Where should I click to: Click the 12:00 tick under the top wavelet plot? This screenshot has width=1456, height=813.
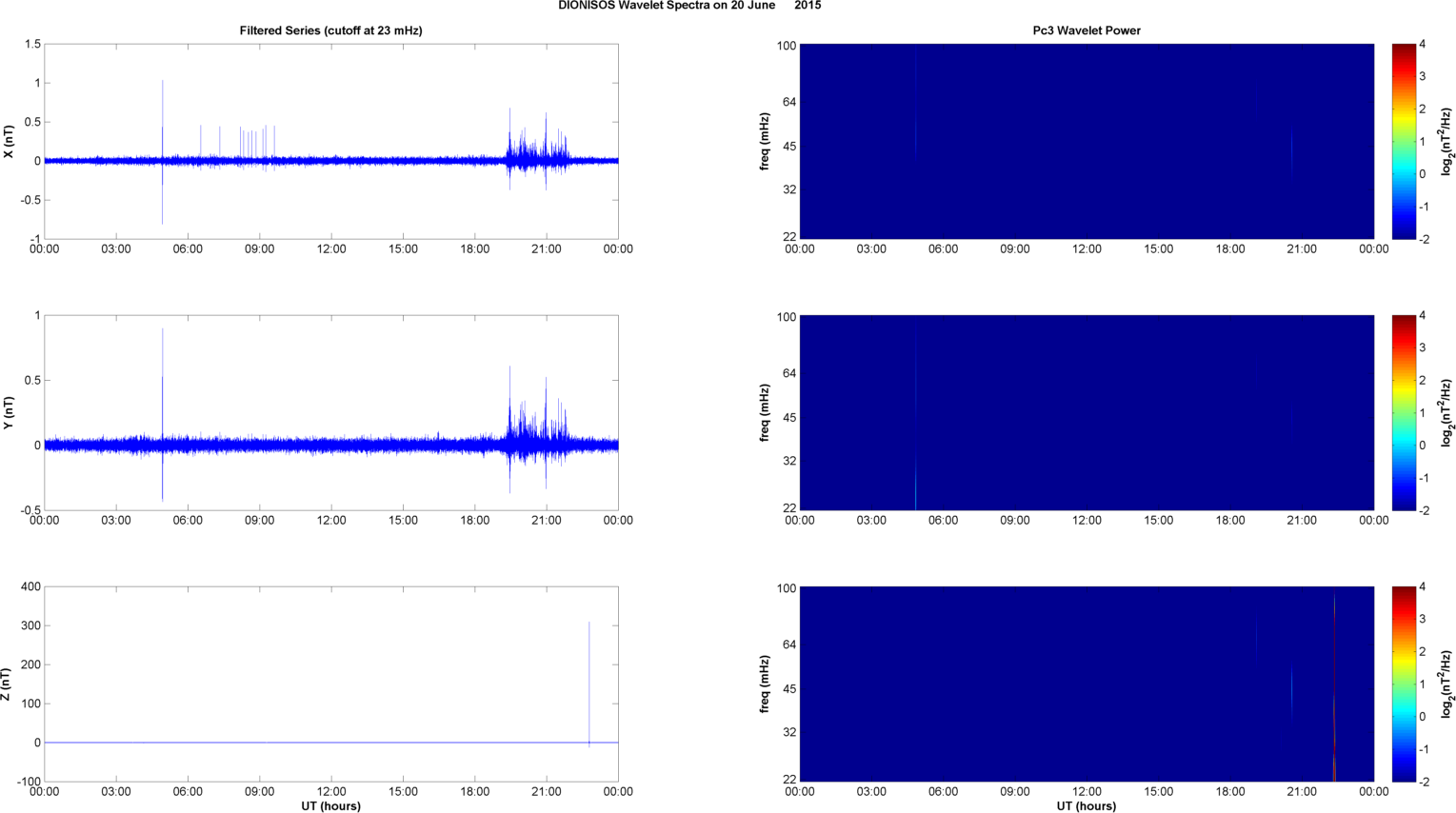pyautogui.click(x=1087, y=249)
